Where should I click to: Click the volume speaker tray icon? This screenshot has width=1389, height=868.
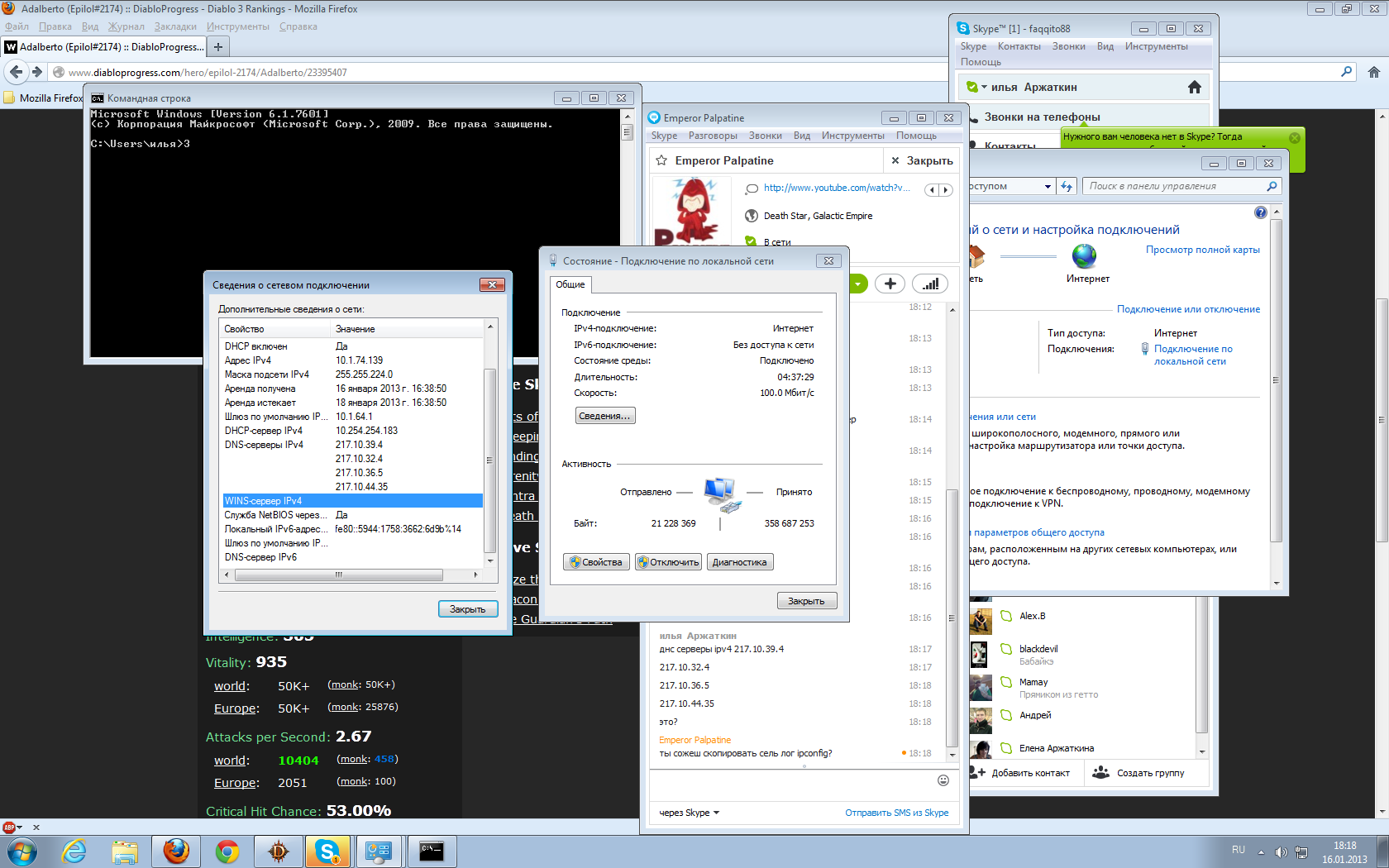1281,852
